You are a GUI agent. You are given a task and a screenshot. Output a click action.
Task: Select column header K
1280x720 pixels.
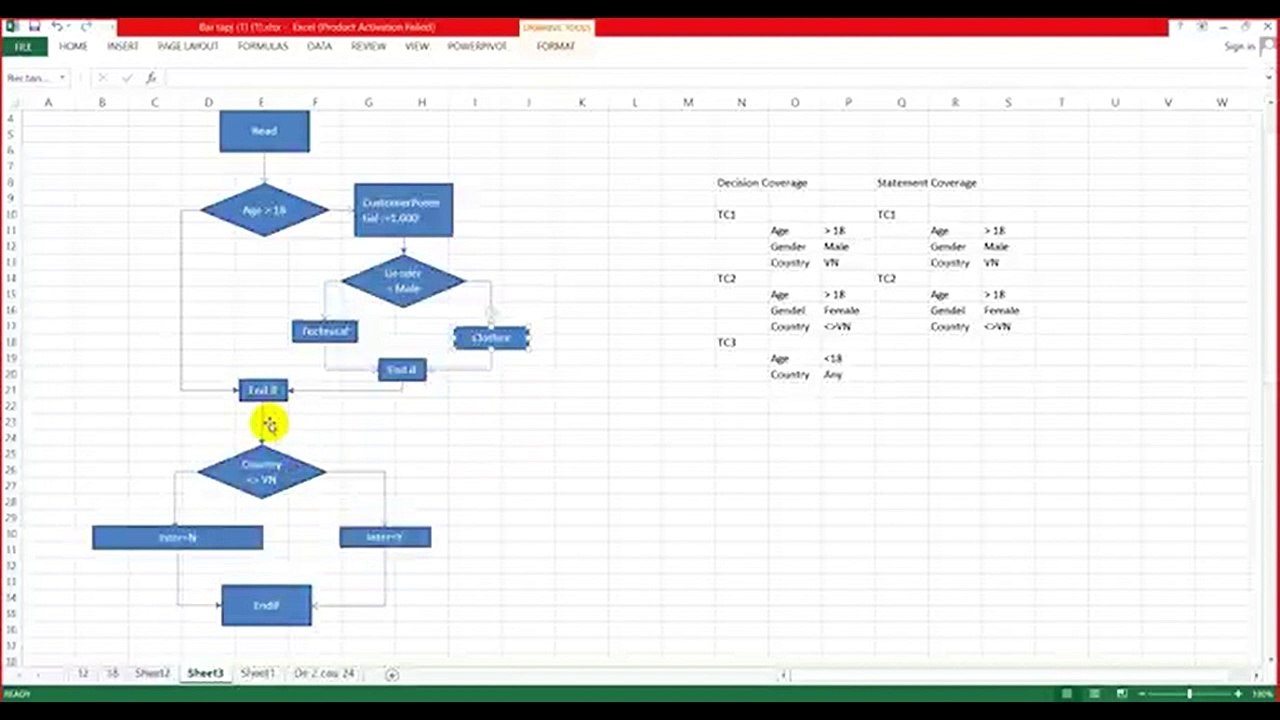pyautogui.click(x=581, y=102)
